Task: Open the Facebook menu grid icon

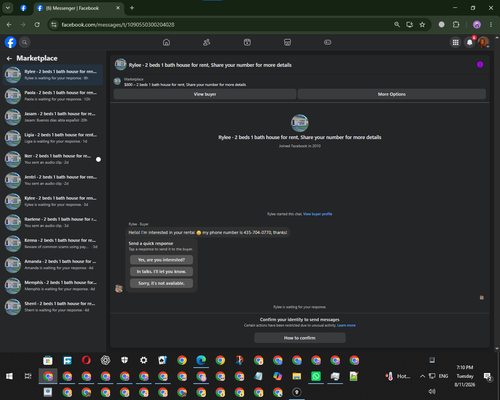Action: click(x=455, y=42)
